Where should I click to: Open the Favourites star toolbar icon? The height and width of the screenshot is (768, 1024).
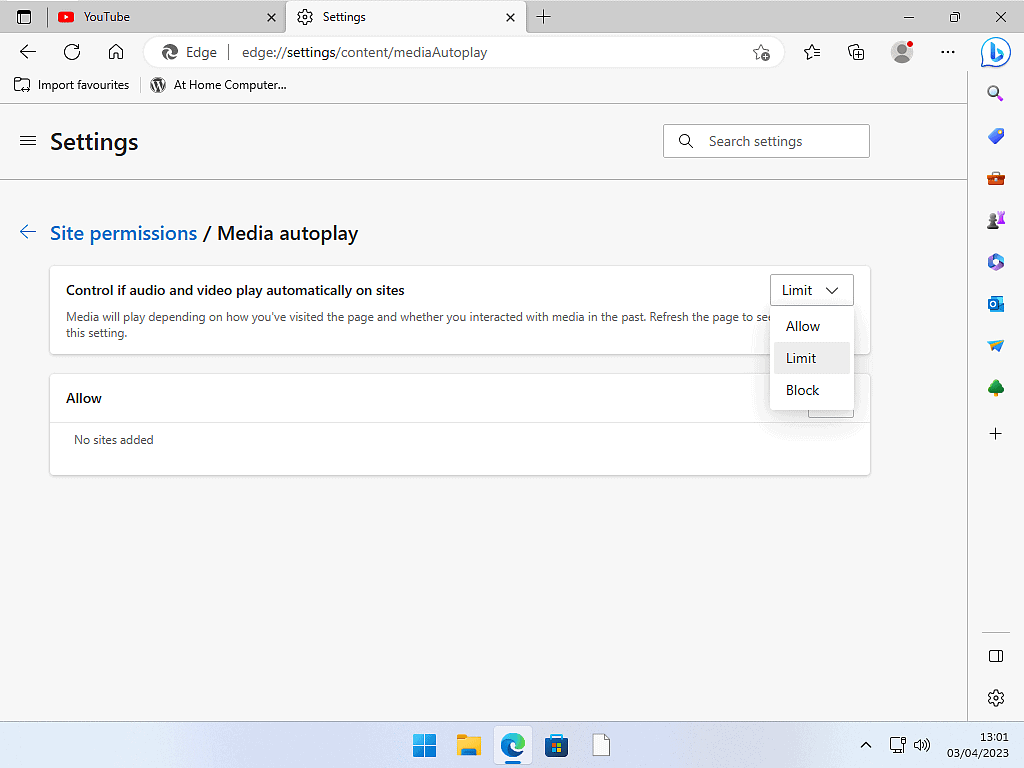coord(812,52)
